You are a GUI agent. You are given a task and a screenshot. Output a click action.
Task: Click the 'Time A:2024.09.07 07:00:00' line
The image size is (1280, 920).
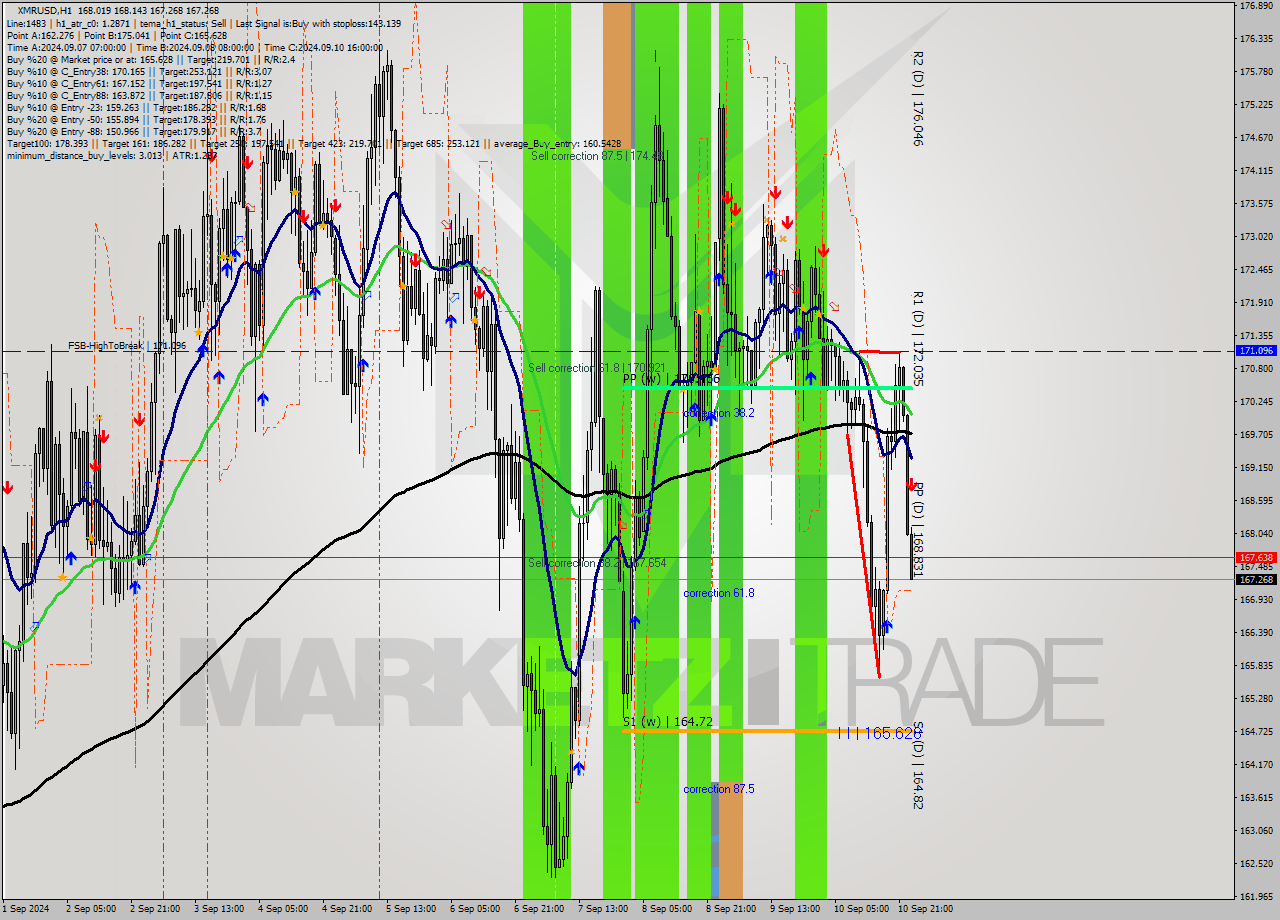(195, 47)
